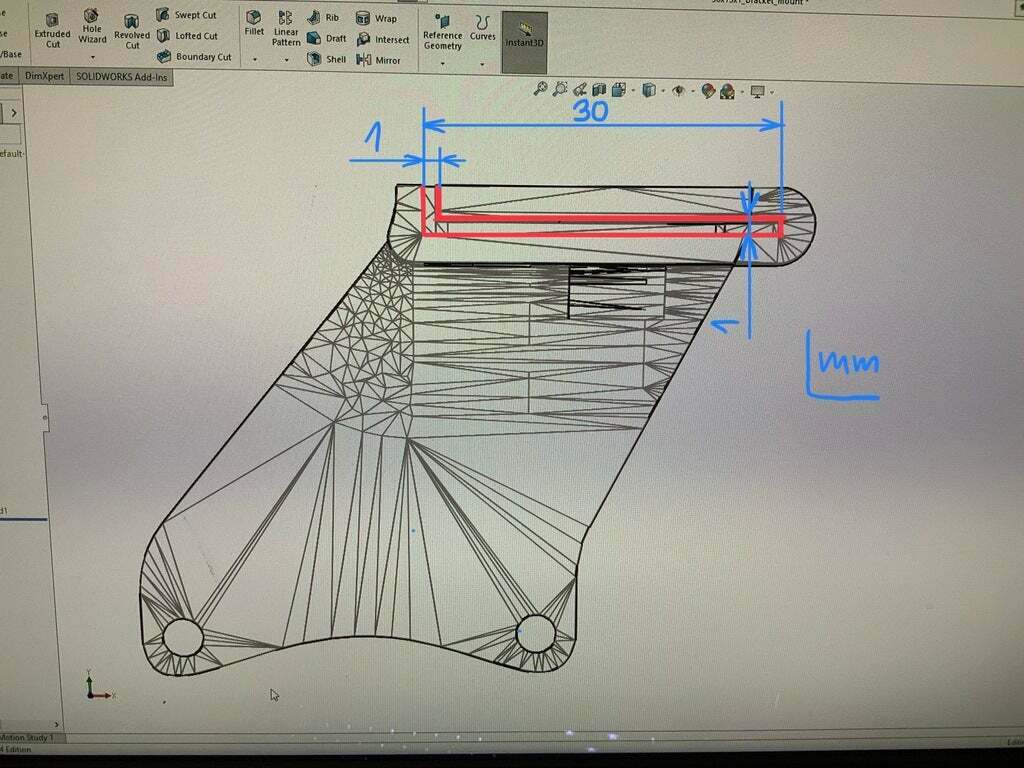
Task: Apply the Draft feature
Action: point(327,39)
